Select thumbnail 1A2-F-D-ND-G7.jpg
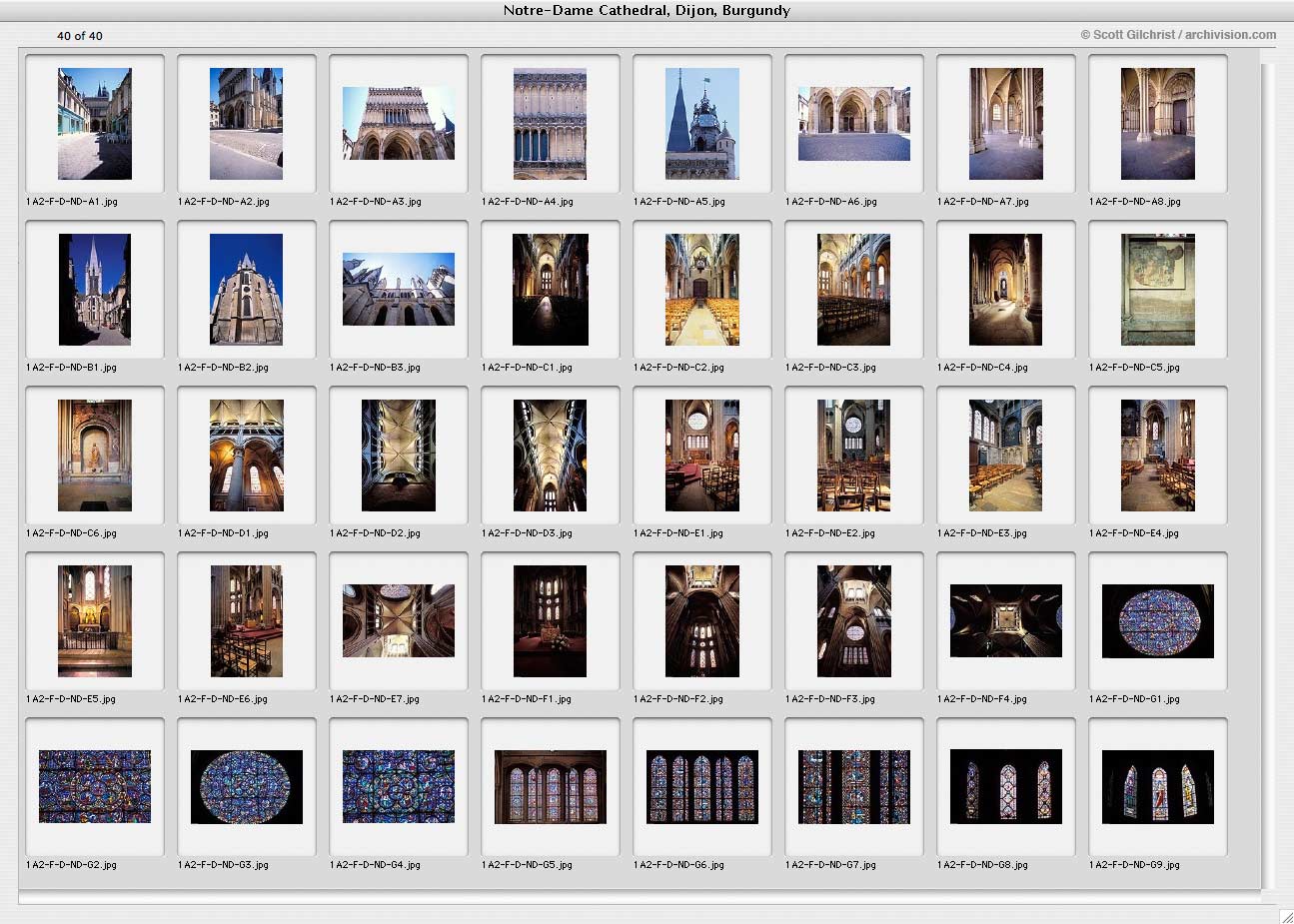The height and width of the screenshot is (924, 1294). (854, 787)
